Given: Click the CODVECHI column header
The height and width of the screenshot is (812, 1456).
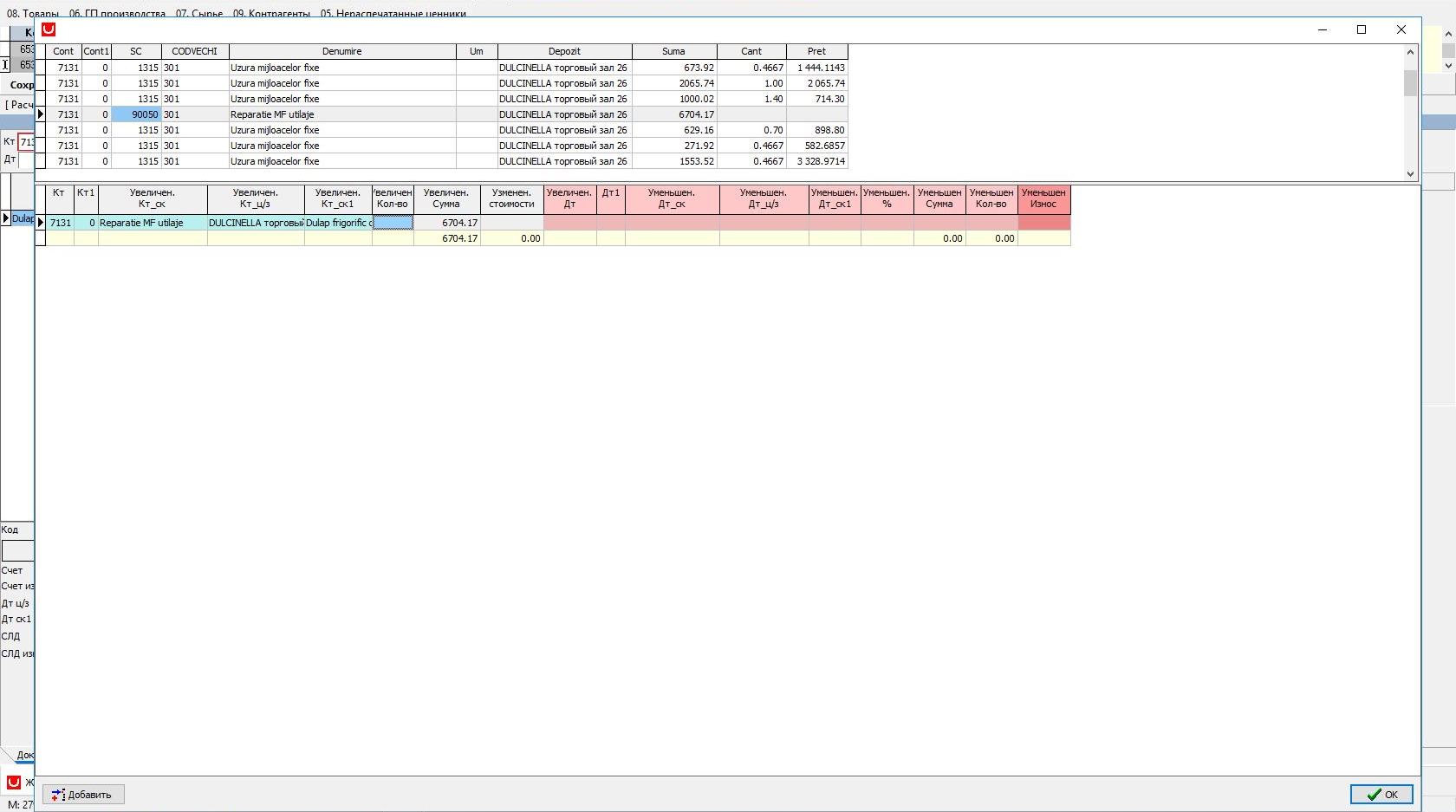Looking at the screenshot, I should click(x=195, y=52).
